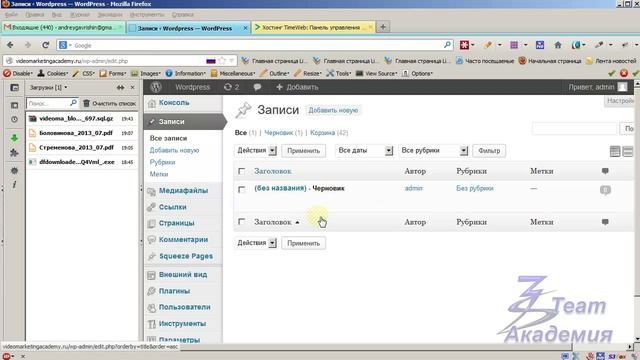Open the history clock sidebar icon
The height and width of the screenshot is (360, 640).
pos(14,120)
